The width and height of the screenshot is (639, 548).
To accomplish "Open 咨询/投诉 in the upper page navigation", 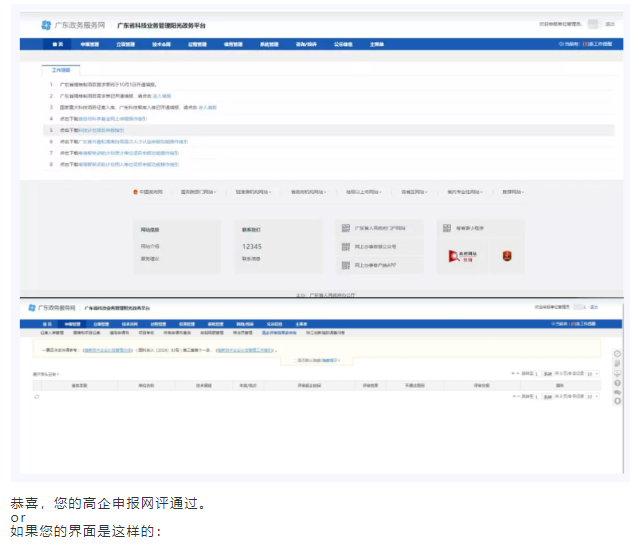I will tap(306, 44).
